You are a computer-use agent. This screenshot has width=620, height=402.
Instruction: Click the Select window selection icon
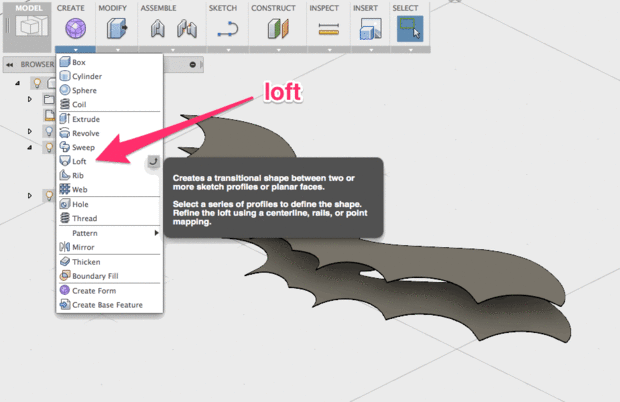coord(410,29)
